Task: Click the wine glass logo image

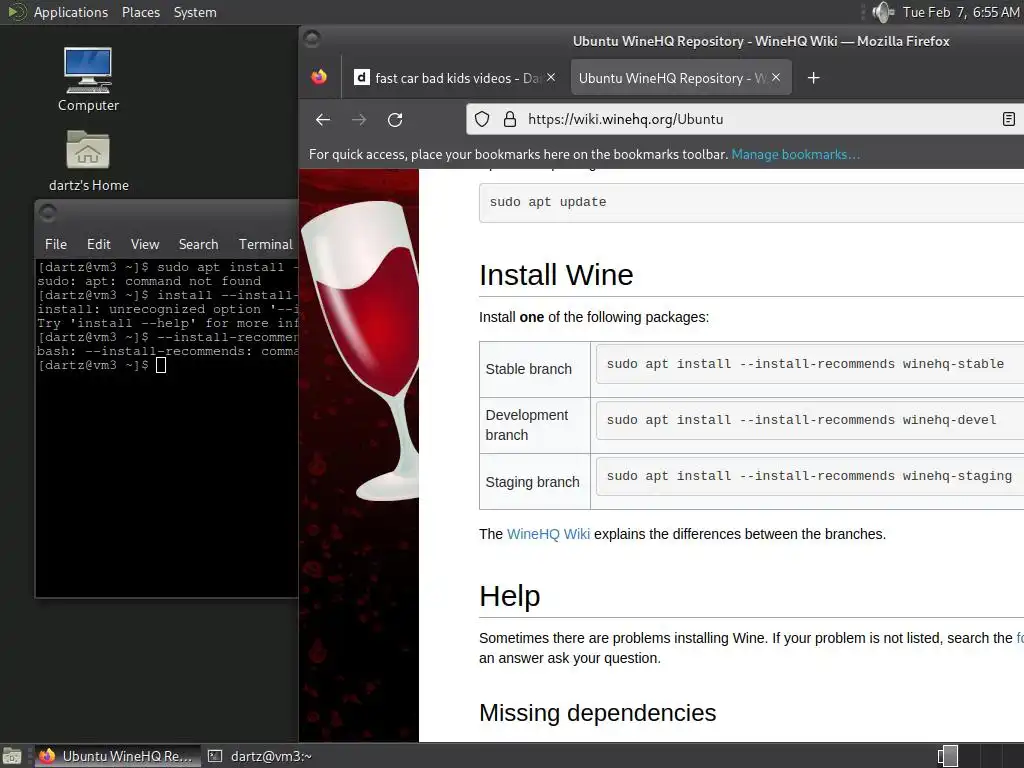Action: coord(359,349)
